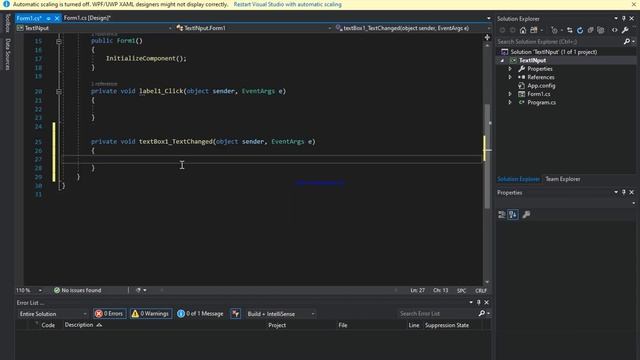Viewport: 640px width, 360px height.
Task: Collapse the TextINput project node
Action: tap(502, 60)
